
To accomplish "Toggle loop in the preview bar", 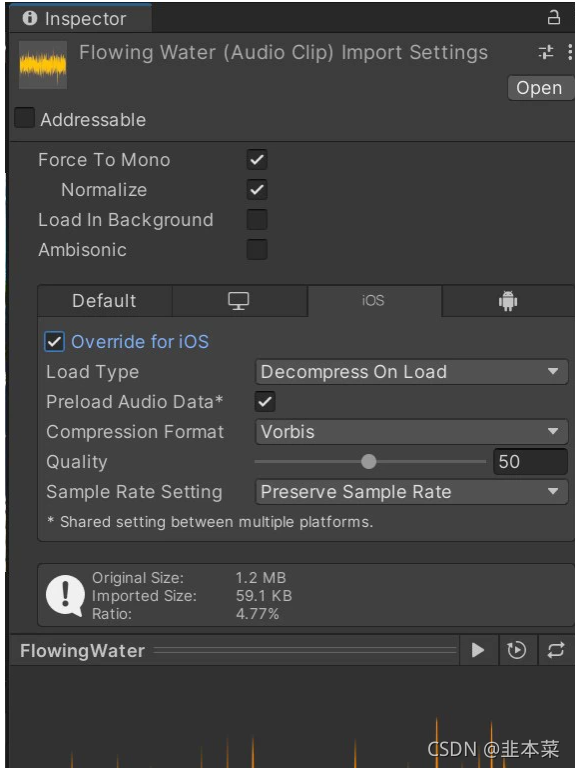I will click(556, 650).
